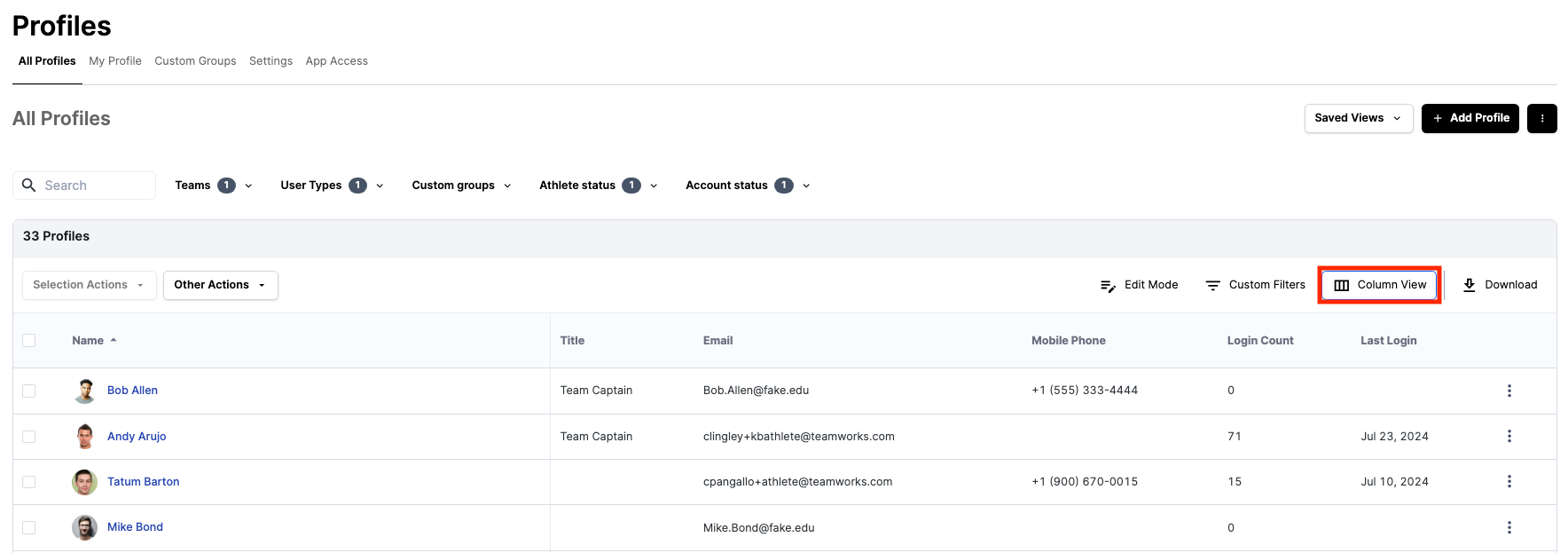Open Tatum Barton's profile link
This screenshot has width=1568, height=553.
143,482
